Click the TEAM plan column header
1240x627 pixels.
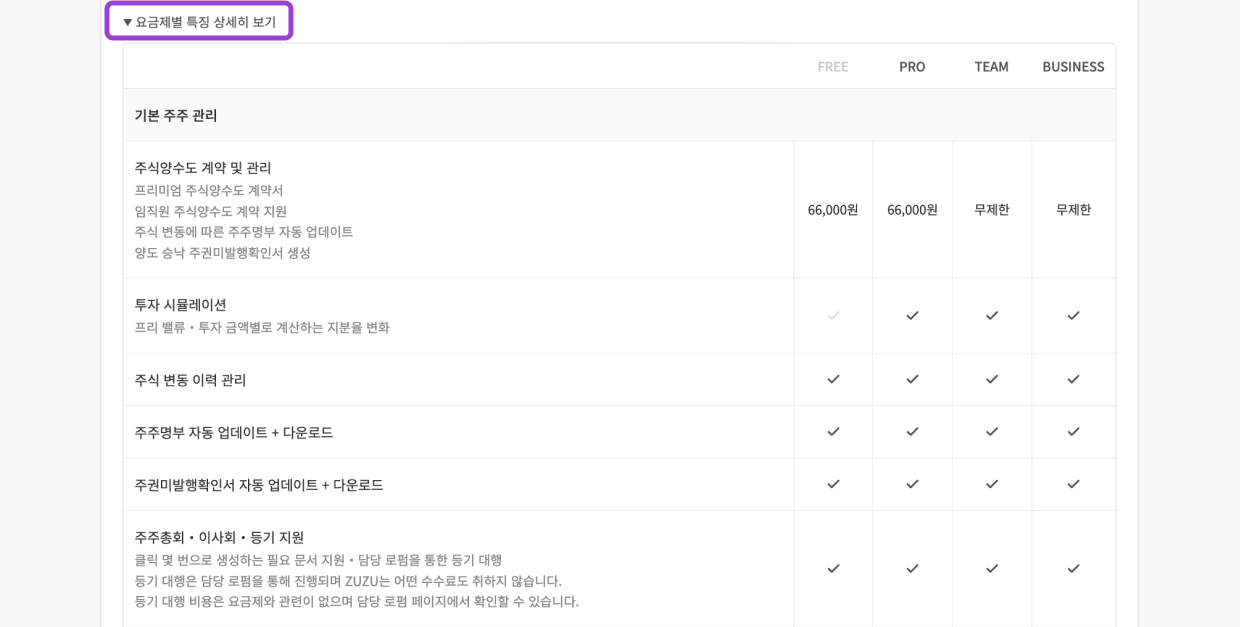pyautogui.click(x=992, y=66)
